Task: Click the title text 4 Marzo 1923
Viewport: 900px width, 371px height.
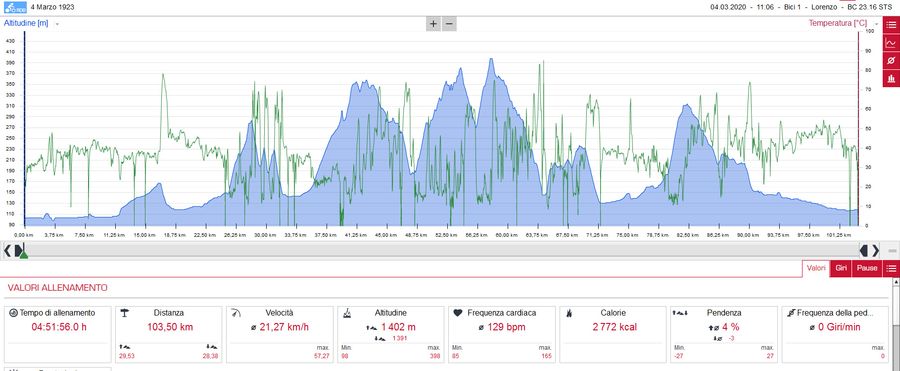Action: coord(52,7)
